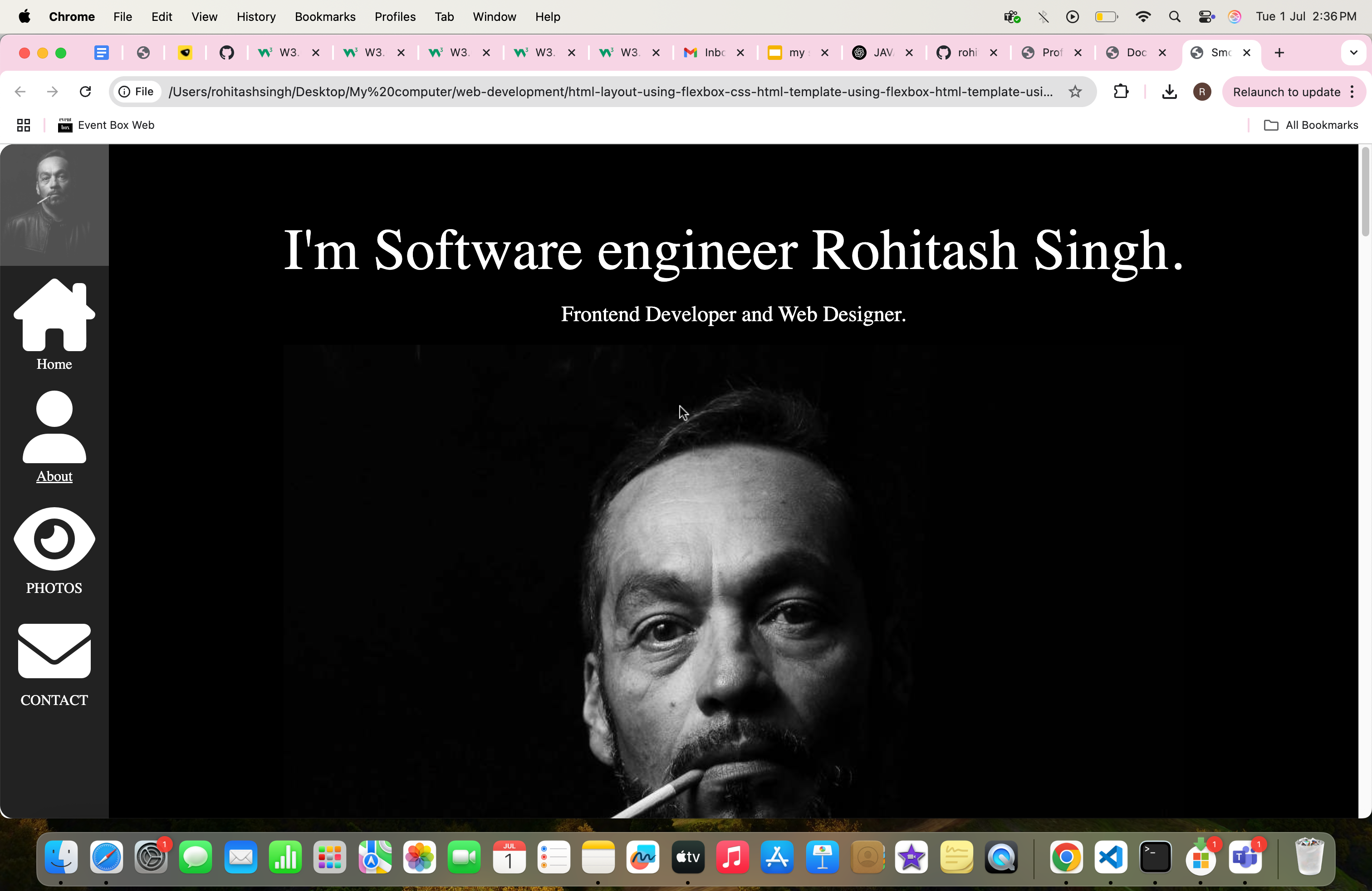Click the About person icon in sidebar
This screenshot has height=891, width=1372.
click(x=54, y=427)
